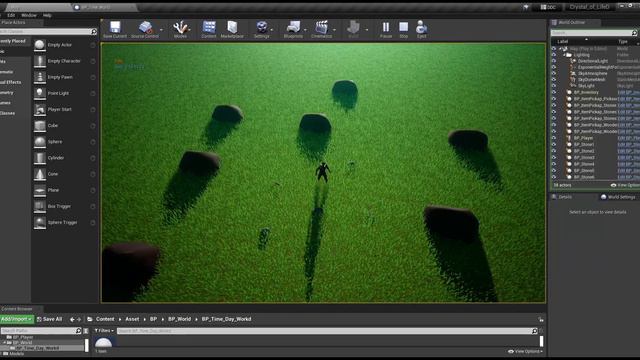Select the Empty Character icon
Screen dimensions: 640x360
click(40, 61)
